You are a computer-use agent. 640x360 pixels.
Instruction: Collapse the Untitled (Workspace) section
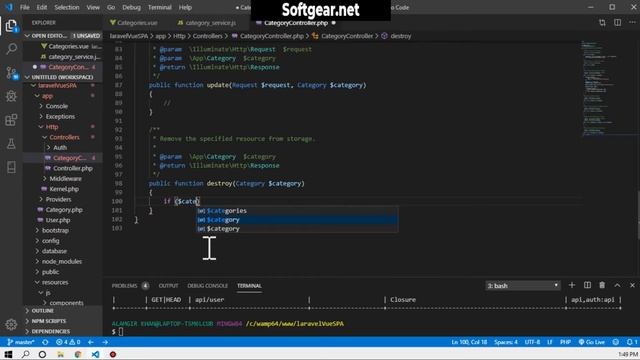click(62, 77)
